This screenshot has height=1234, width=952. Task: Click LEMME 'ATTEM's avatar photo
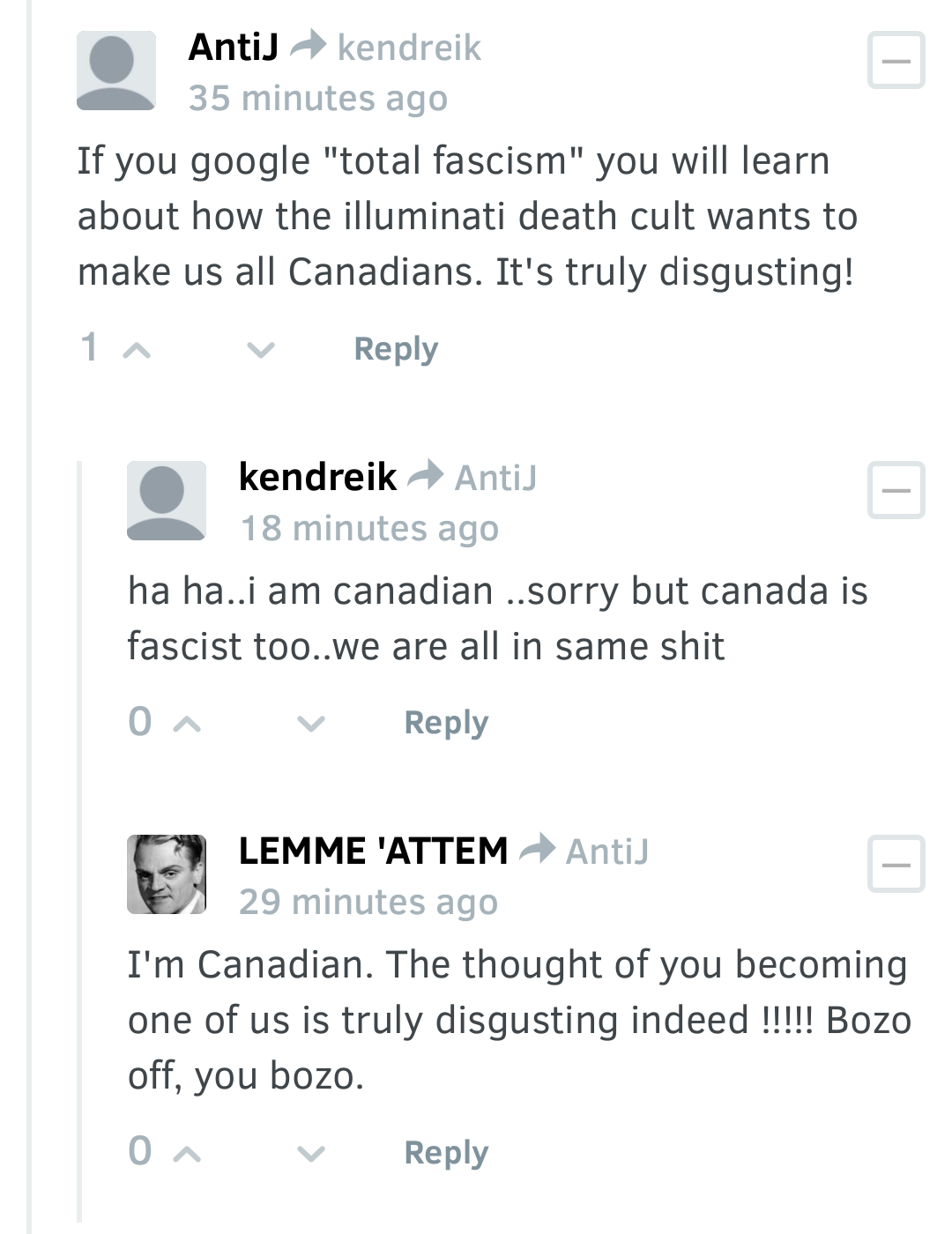167,874
